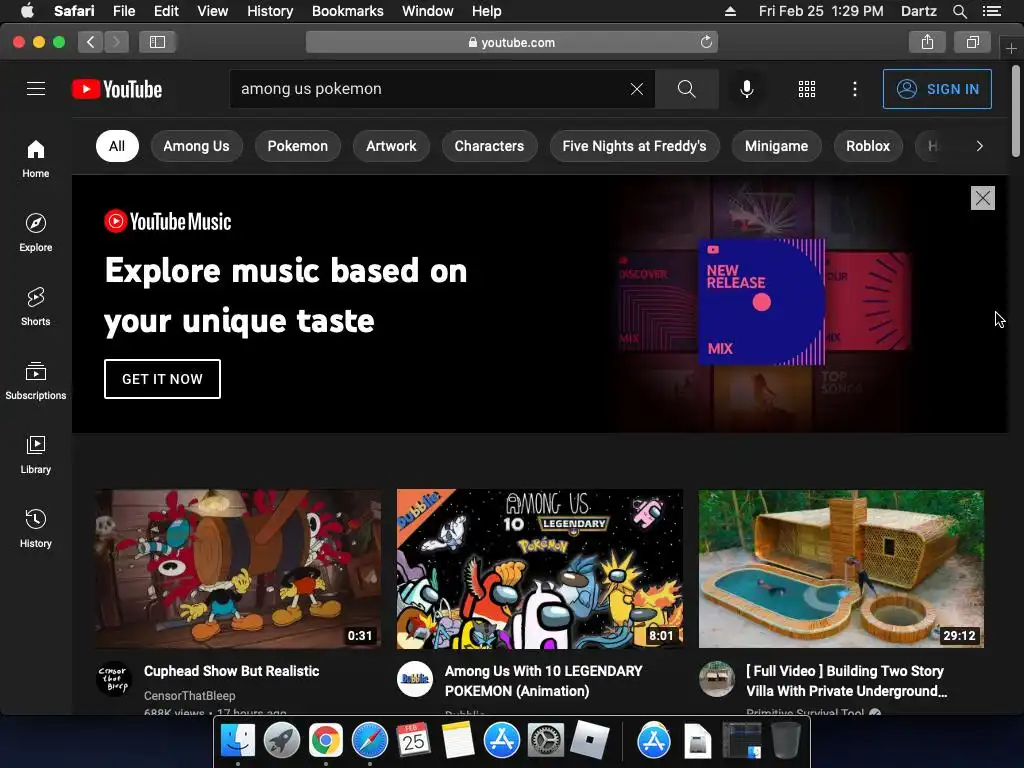This screenshot has height=768, width=1024.
Task: Toggle the Safari sidebar button
Action: 157,42
